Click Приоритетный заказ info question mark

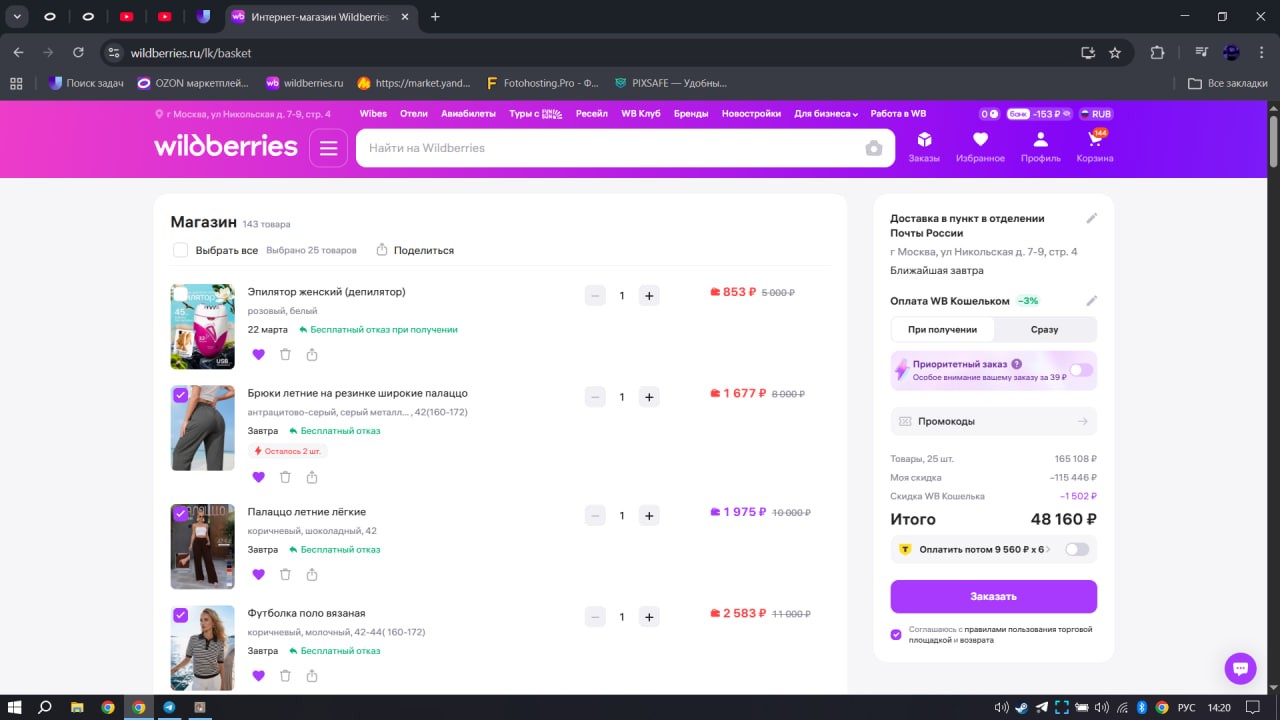(x=1016, y=364)
